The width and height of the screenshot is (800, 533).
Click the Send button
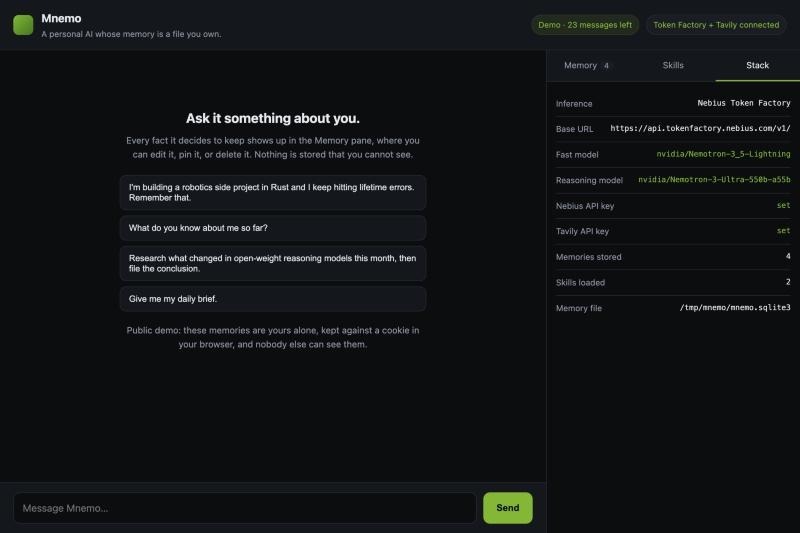tap(508, 507)
